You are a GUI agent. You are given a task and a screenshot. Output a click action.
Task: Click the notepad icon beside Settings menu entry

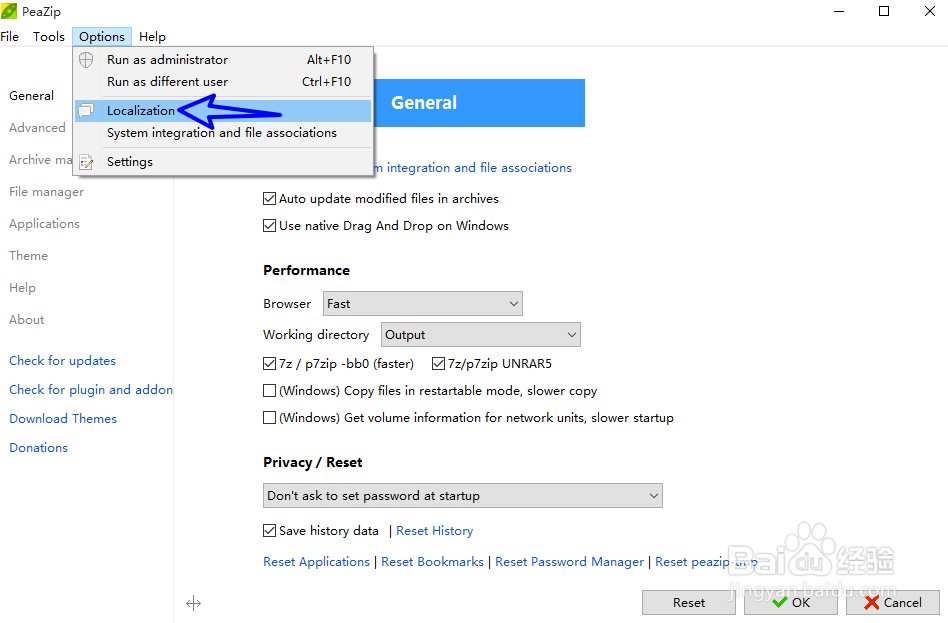(86, 162)
